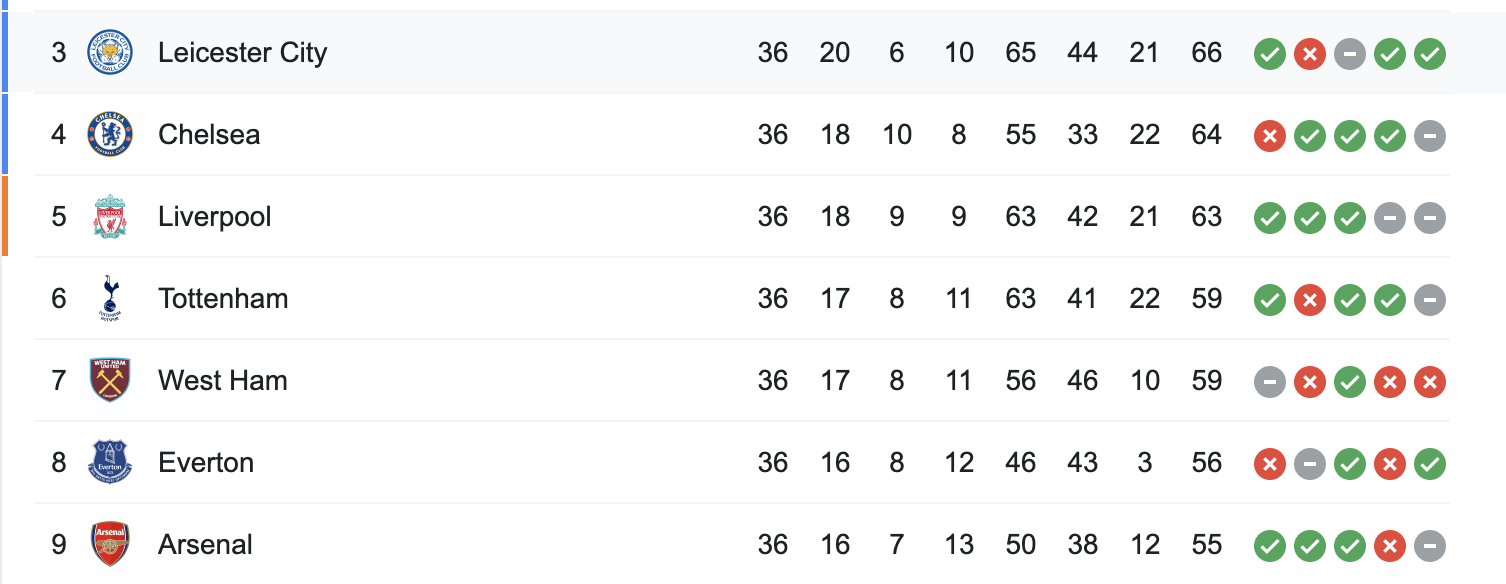Open the West Ham team link
This screenshot has height=584, width=1506.
click(x=223, y=381)
